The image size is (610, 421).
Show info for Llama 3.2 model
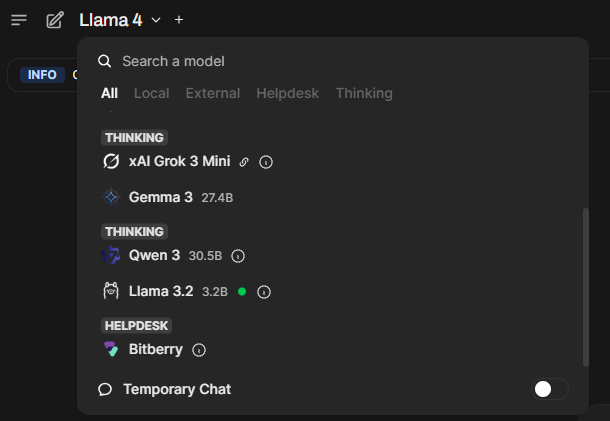[264, 292]
